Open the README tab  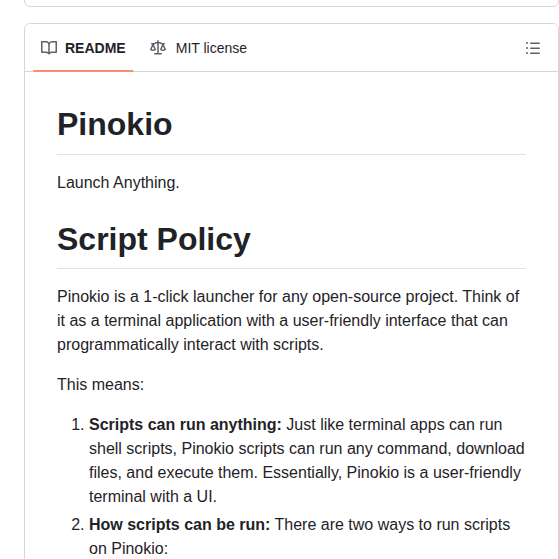(83, 48)
